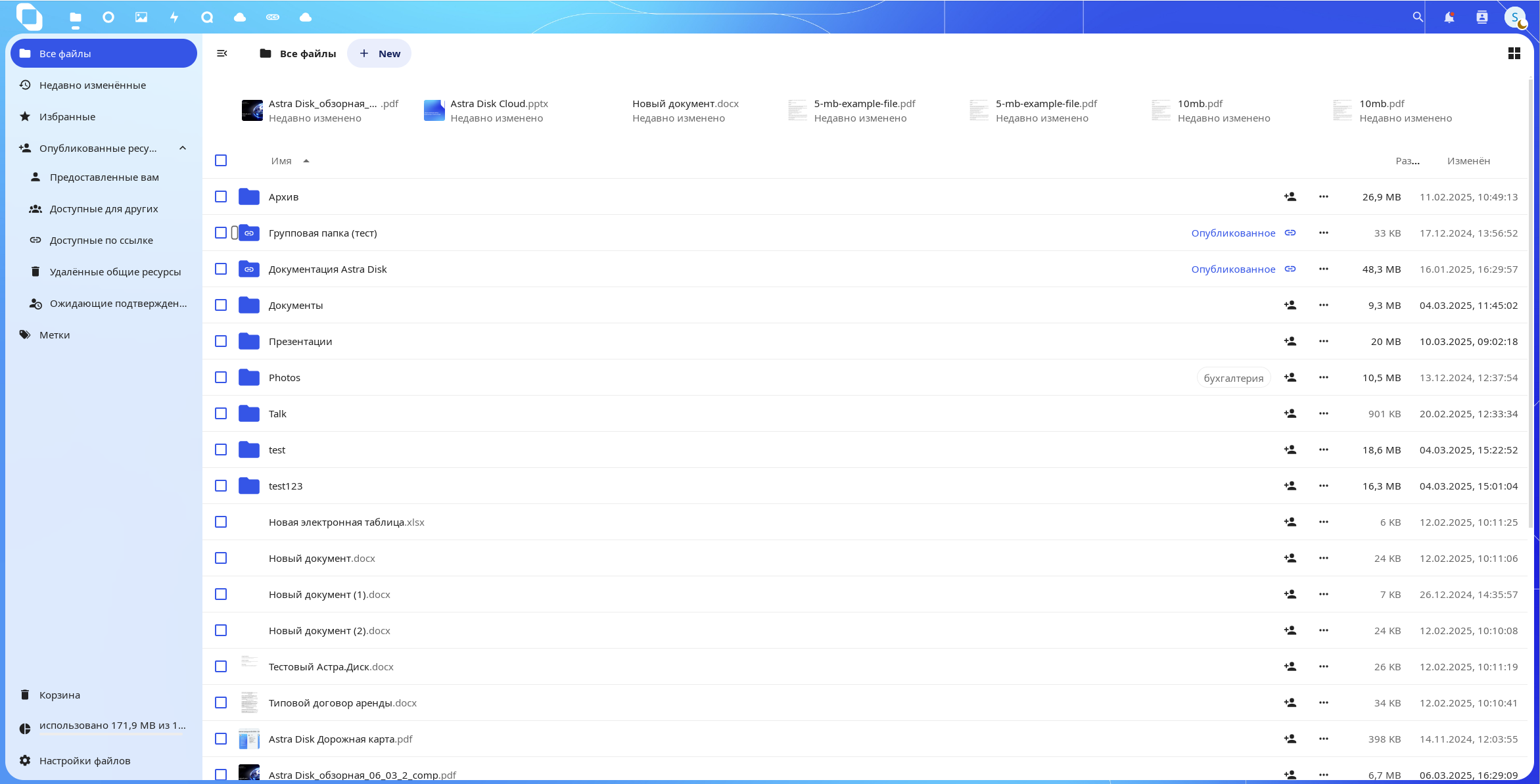Open Настройки файлов settings
This screenshot has width=1540, height=784.
tap(104, 760)
